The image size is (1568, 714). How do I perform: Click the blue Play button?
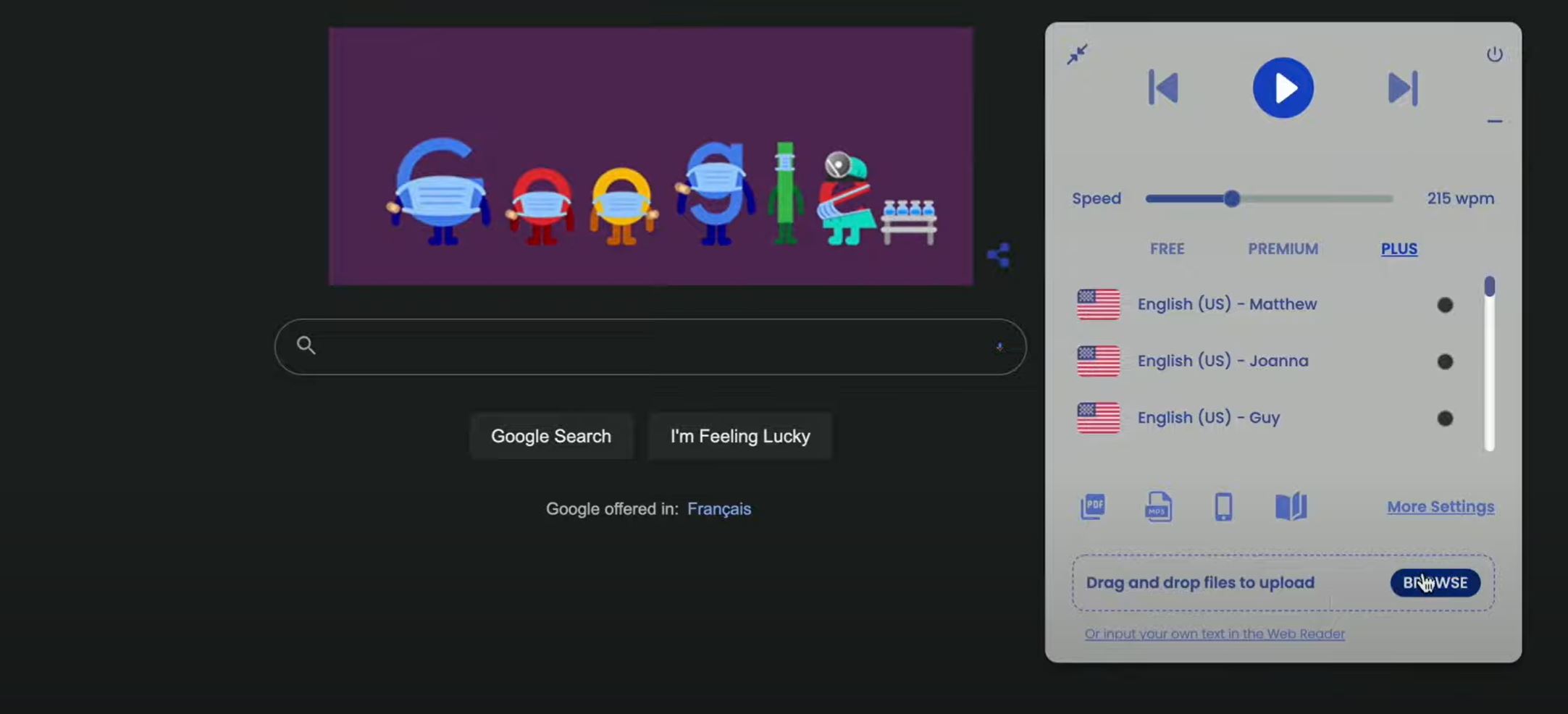click(1283, 88)
